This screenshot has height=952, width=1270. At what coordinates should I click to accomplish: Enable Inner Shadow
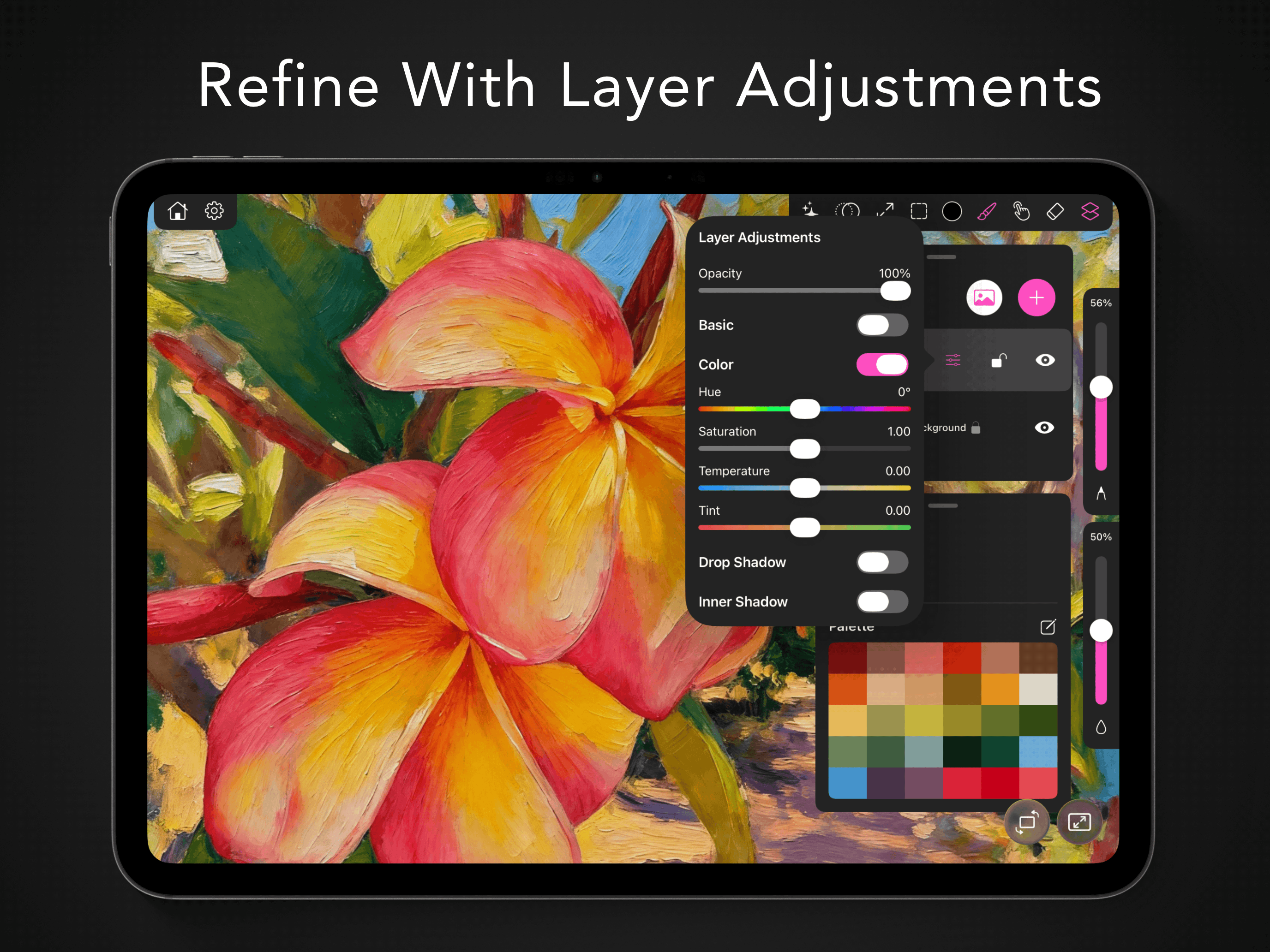(882, 601)
